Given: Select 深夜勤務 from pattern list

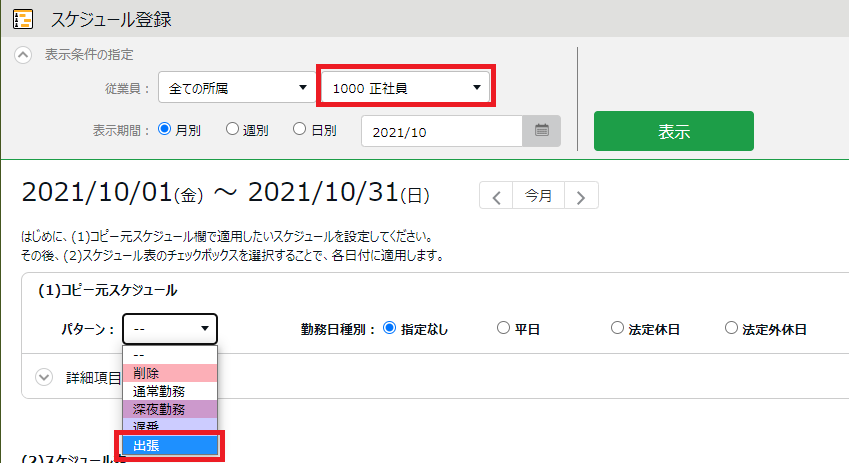Looking at the screenshot, I should point(170,410).
